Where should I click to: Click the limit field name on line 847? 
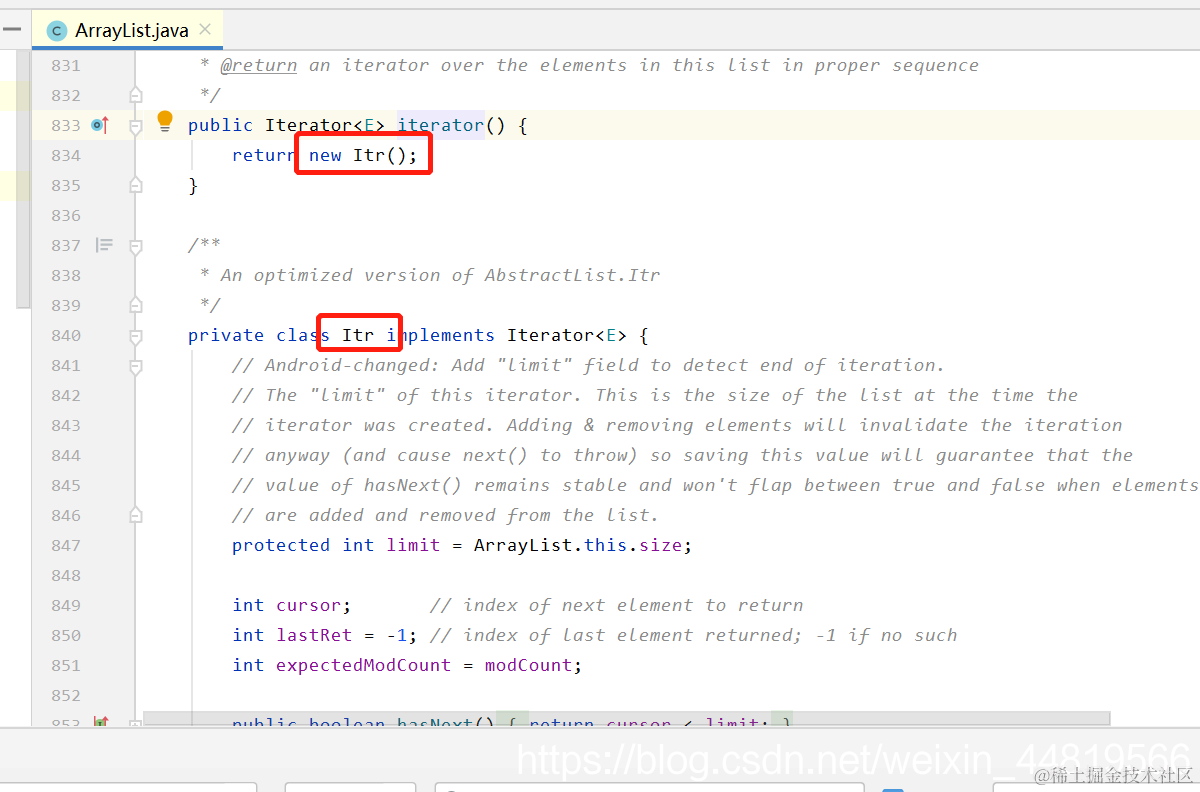tap(413, 545)
